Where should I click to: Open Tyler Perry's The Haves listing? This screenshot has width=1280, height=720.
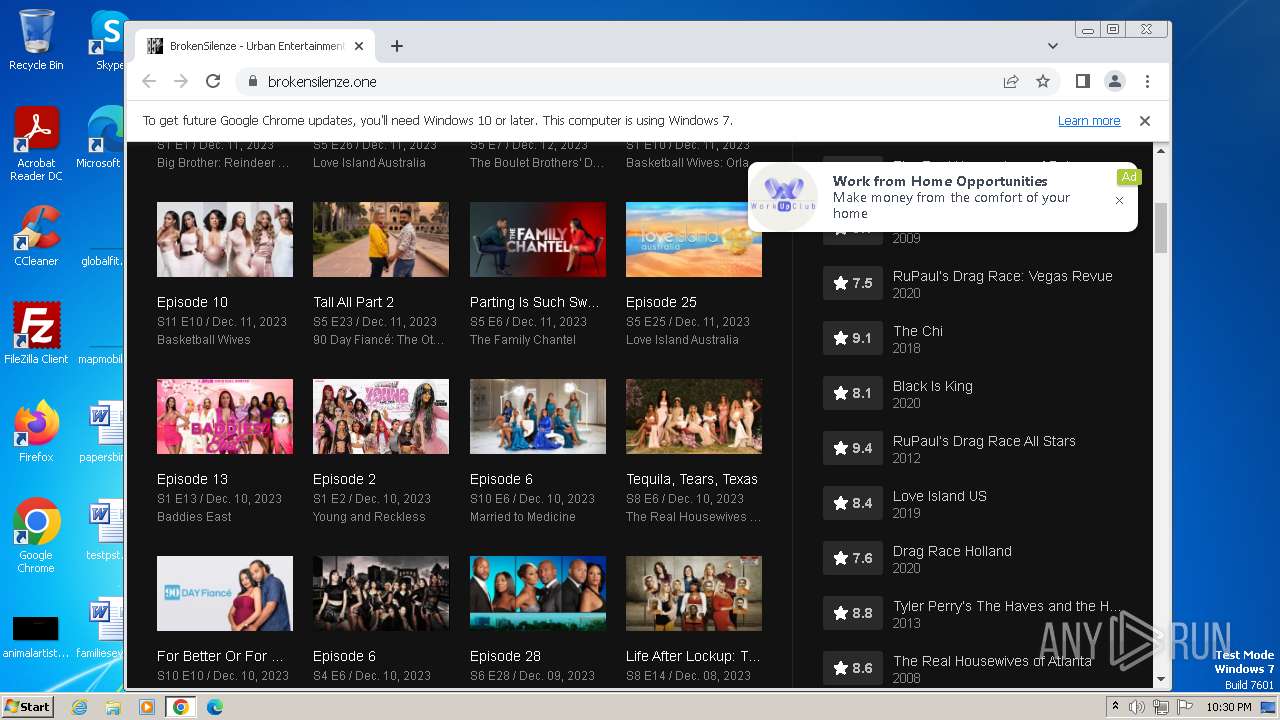(x=1006, y=606)
